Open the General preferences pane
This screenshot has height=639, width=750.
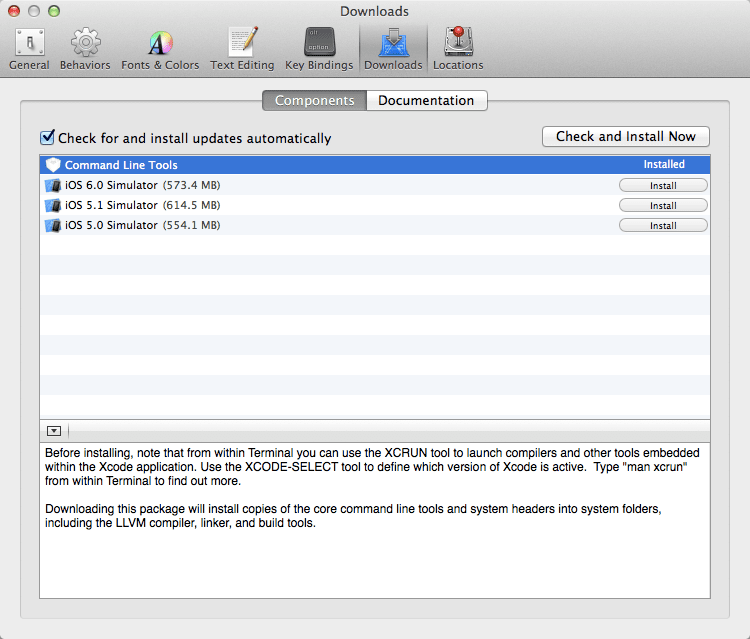pos(29,48)
